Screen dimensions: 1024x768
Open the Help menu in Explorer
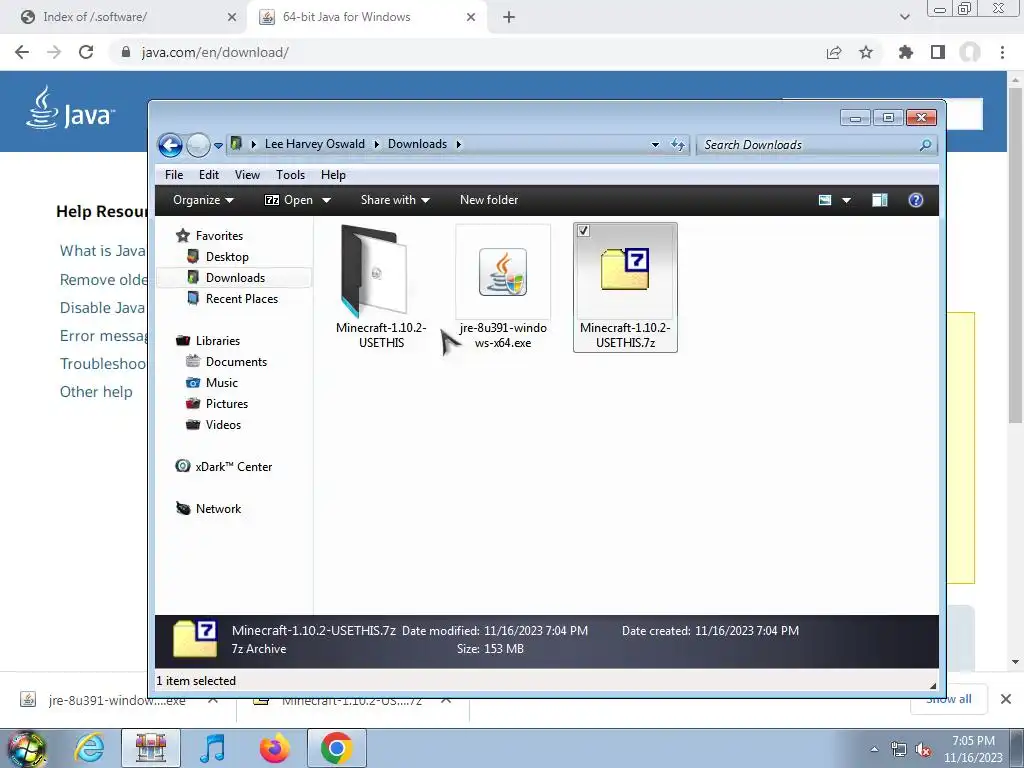(333, 175)
